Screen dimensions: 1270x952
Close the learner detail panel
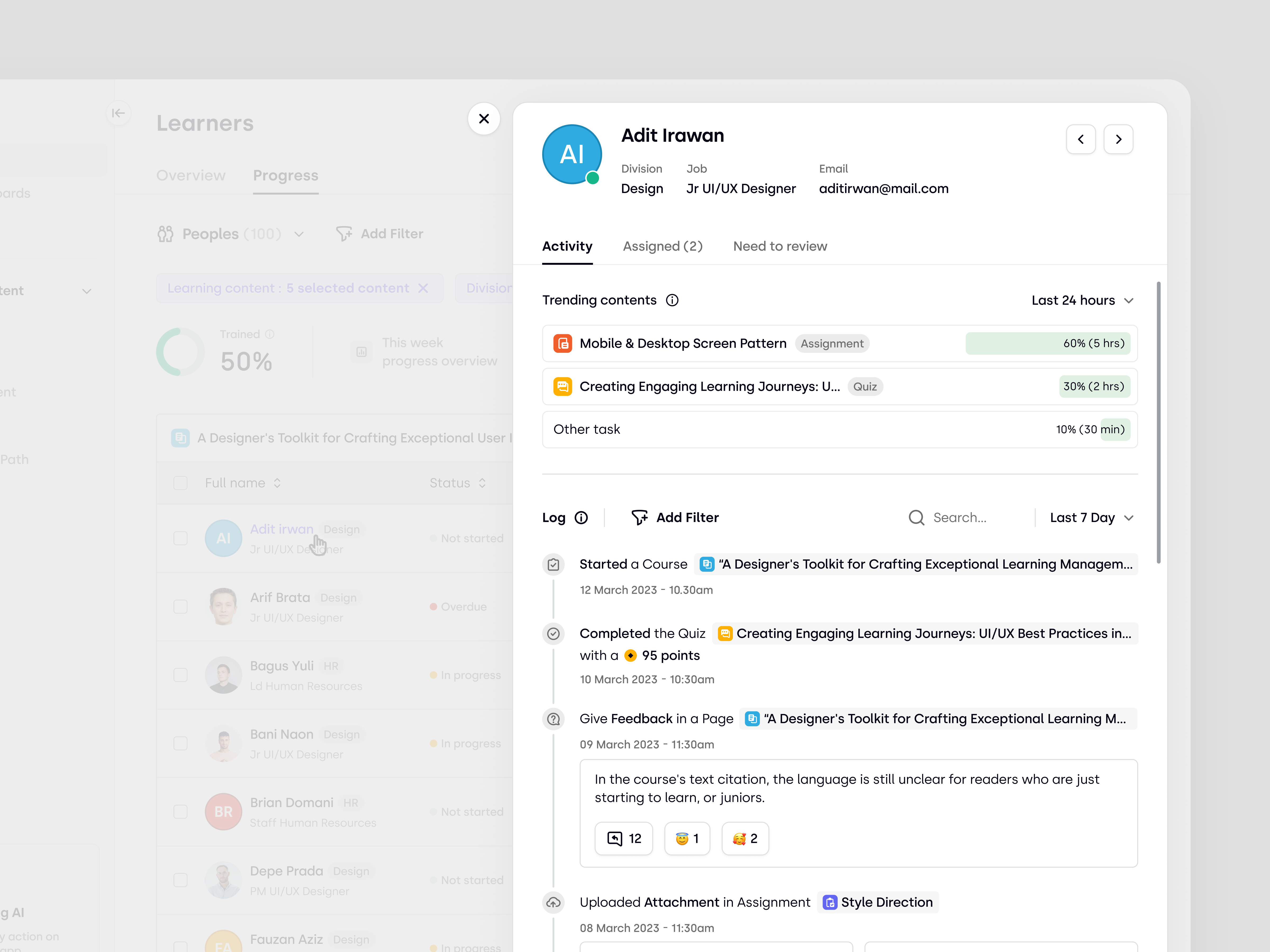483,119
